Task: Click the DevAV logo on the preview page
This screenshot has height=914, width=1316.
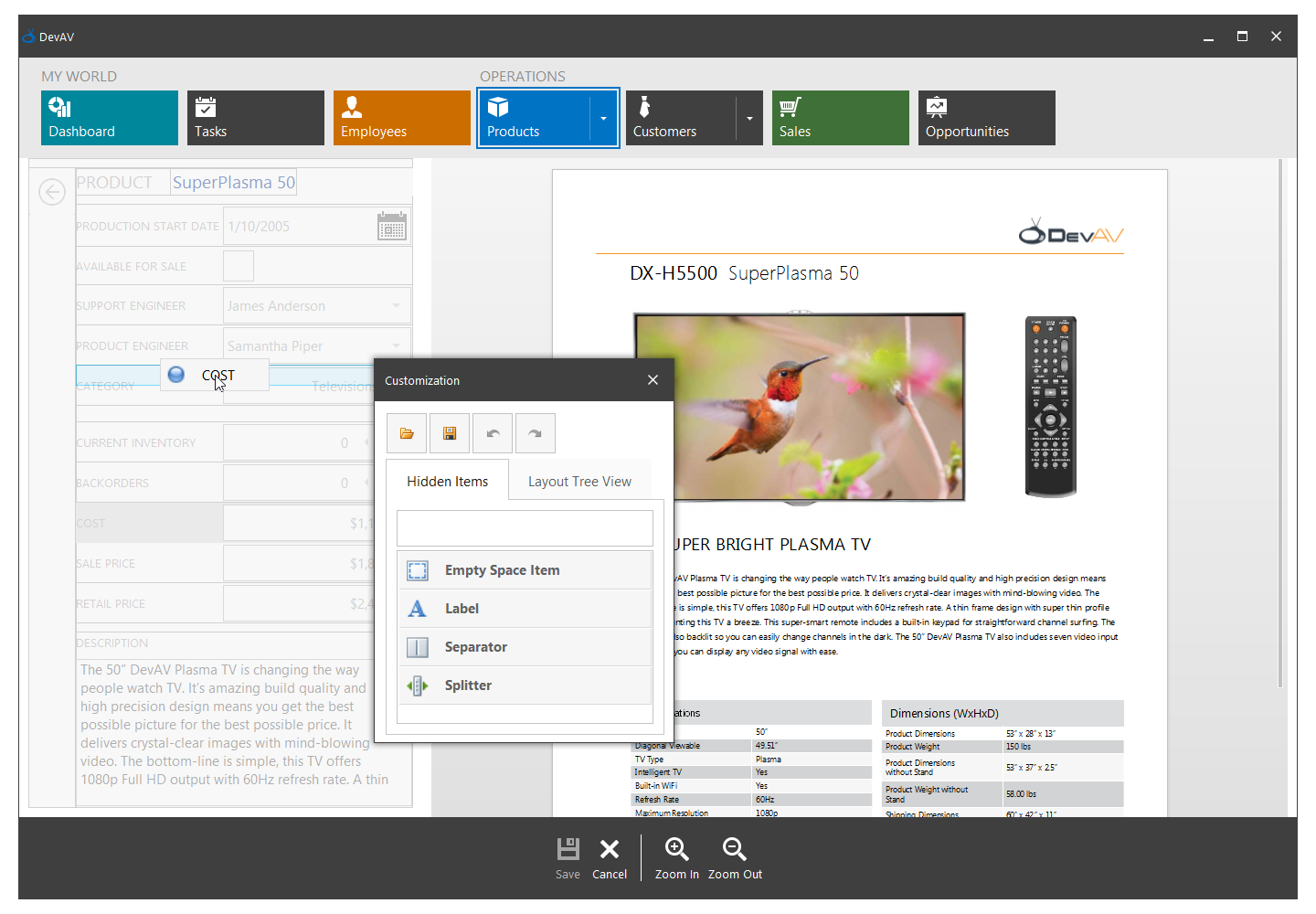Action: pyautogui.click(x=1071, y=232)
